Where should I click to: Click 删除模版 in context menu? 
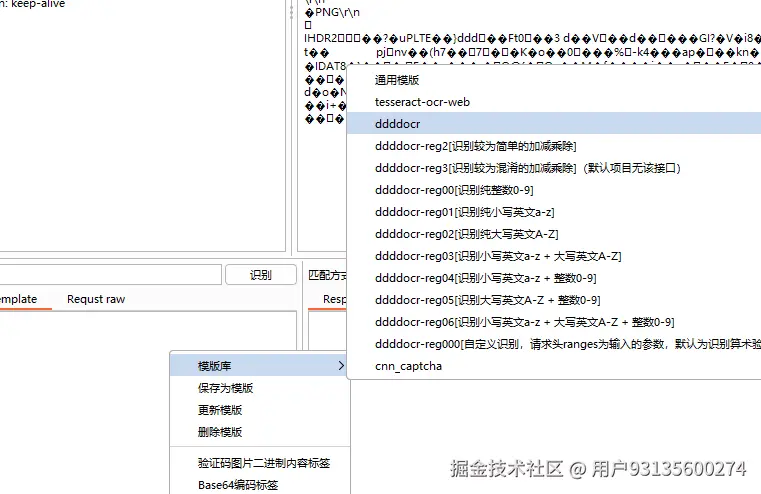point(260,431)
